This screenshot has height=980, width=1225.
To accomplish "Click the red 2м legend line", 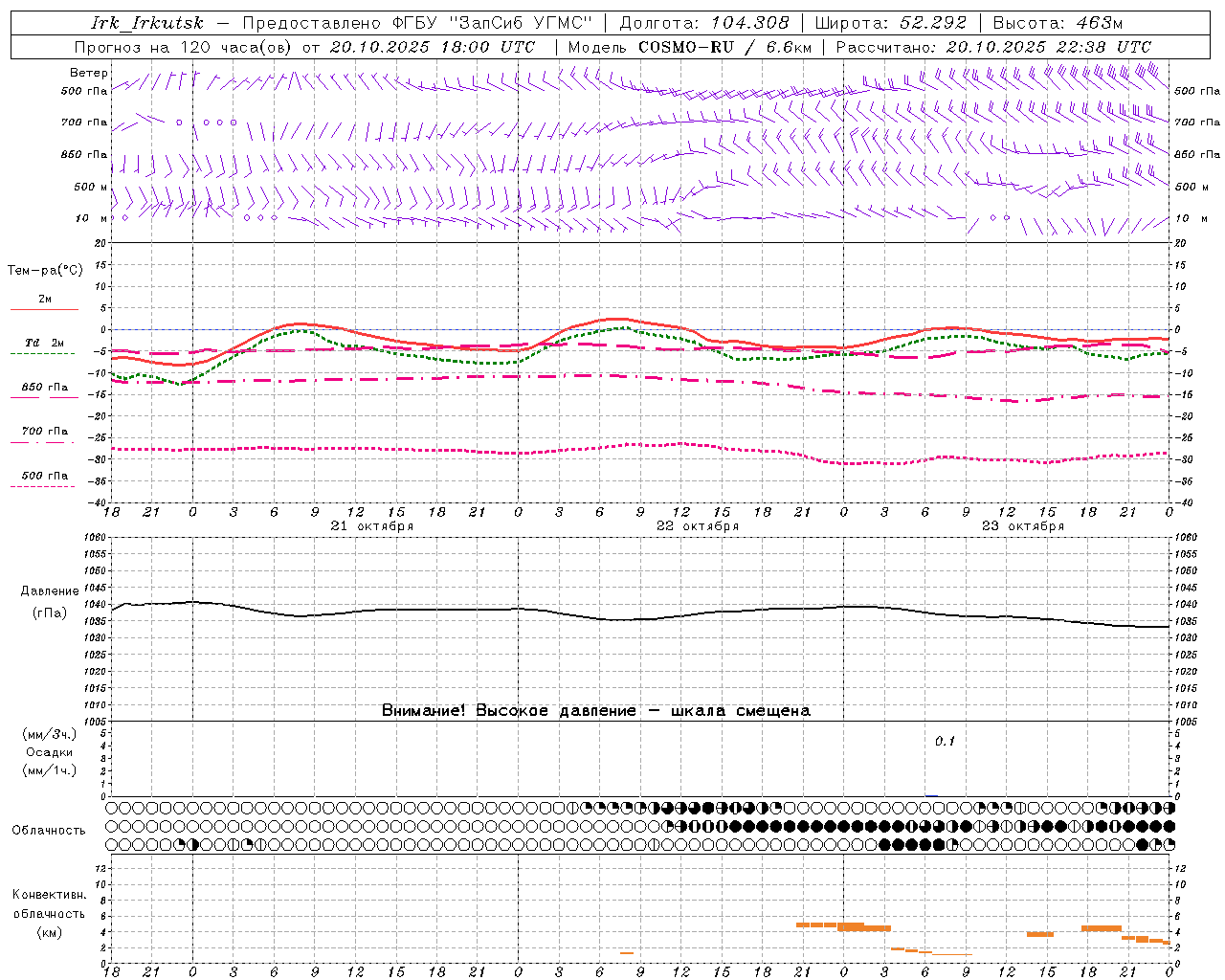I will tap(44, 309).
